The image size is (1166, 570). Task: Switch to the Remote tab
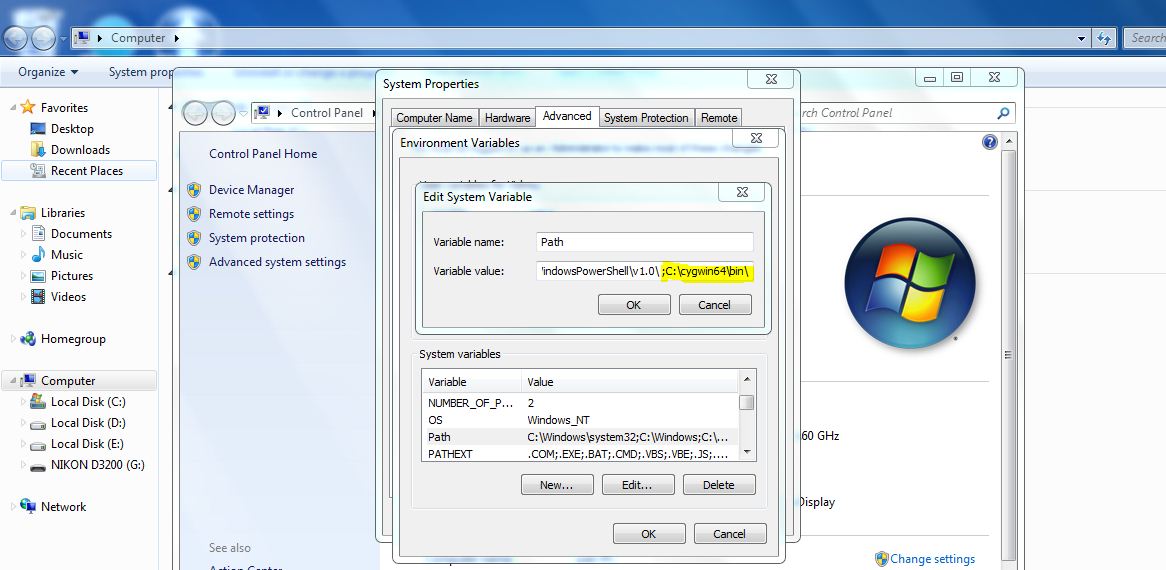[x=719, y=117]
